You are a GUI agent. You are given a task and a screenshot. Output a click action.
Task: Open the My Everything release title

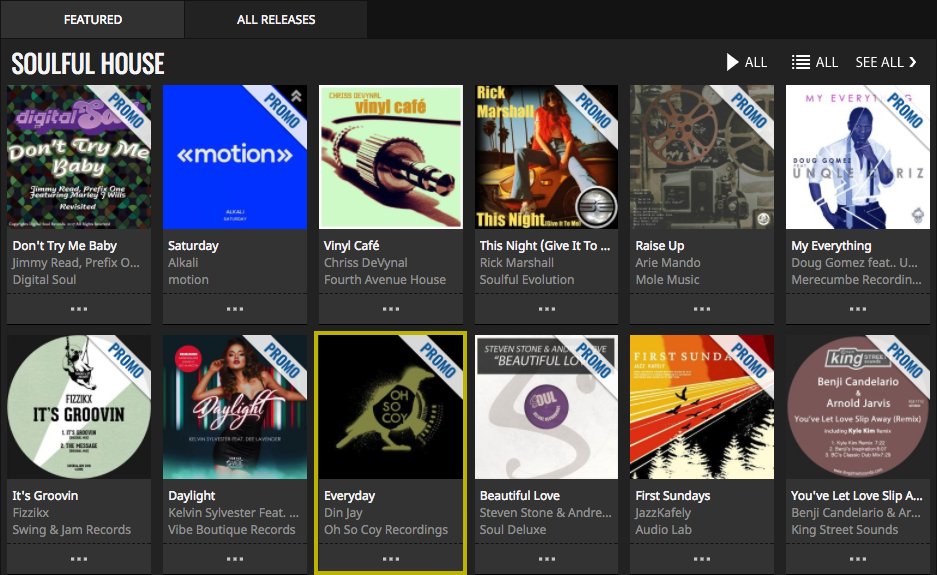tap(831, 246)
